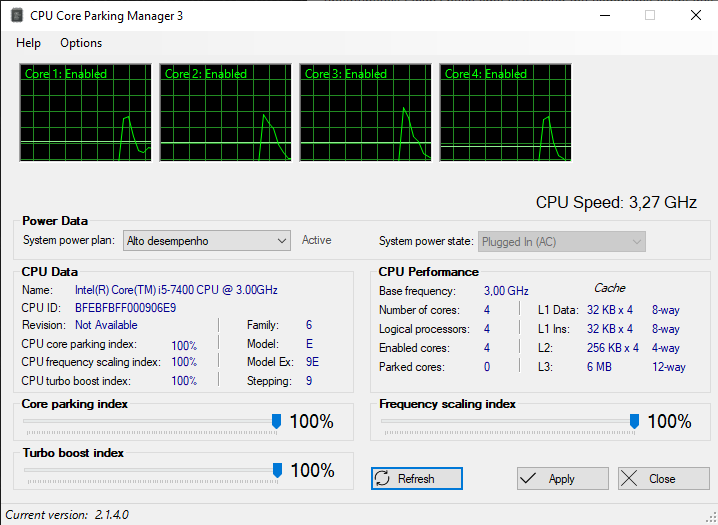The image size is (718, 525).
Task: Click the Apply button
Action: (x=561, y=479)
